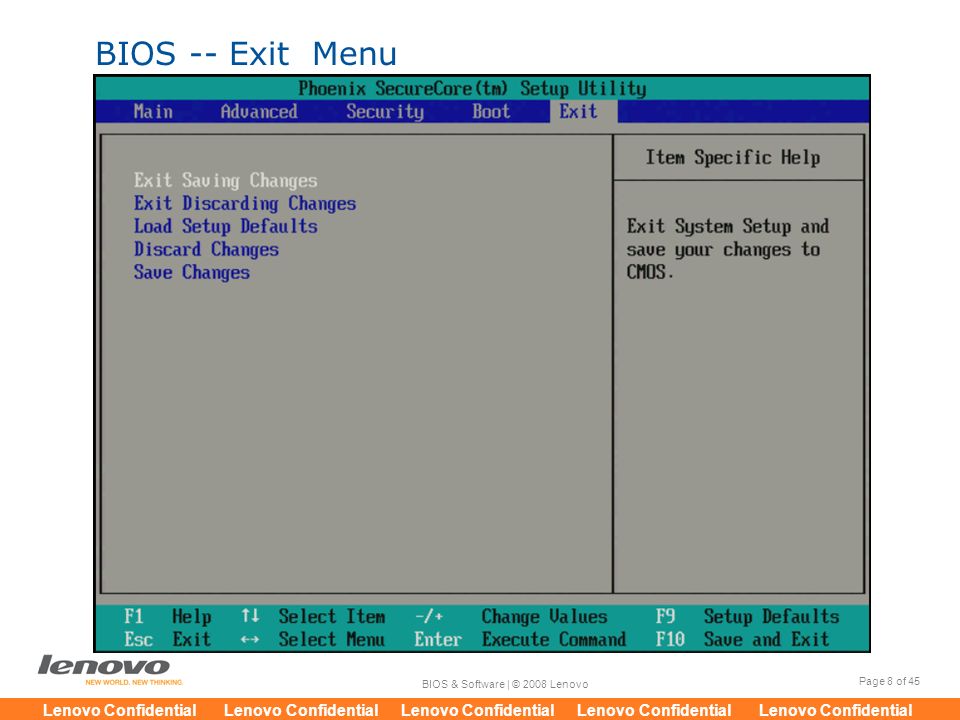This screenshot has width=960, height=720.
Task: Click the F1 Help legend entry
Action: coord(168,617)
